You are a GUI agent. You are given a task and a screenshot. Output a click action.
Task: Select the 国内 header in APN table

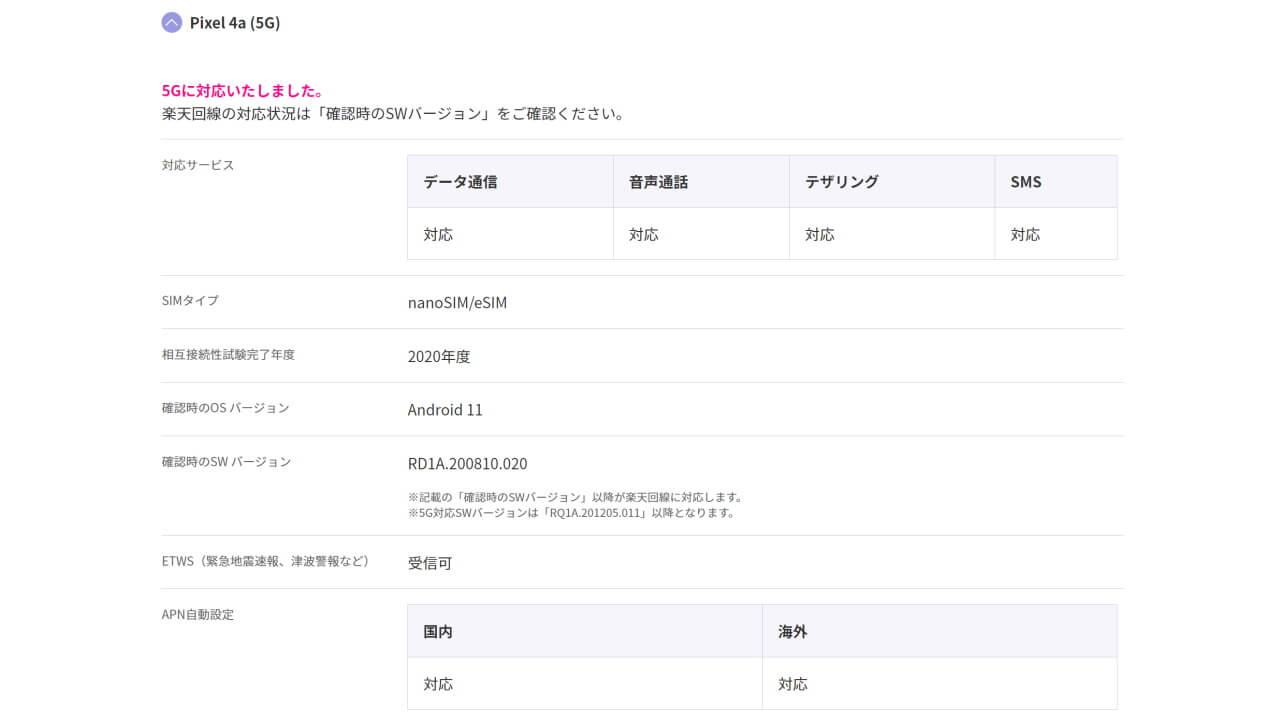click(438, 632)
